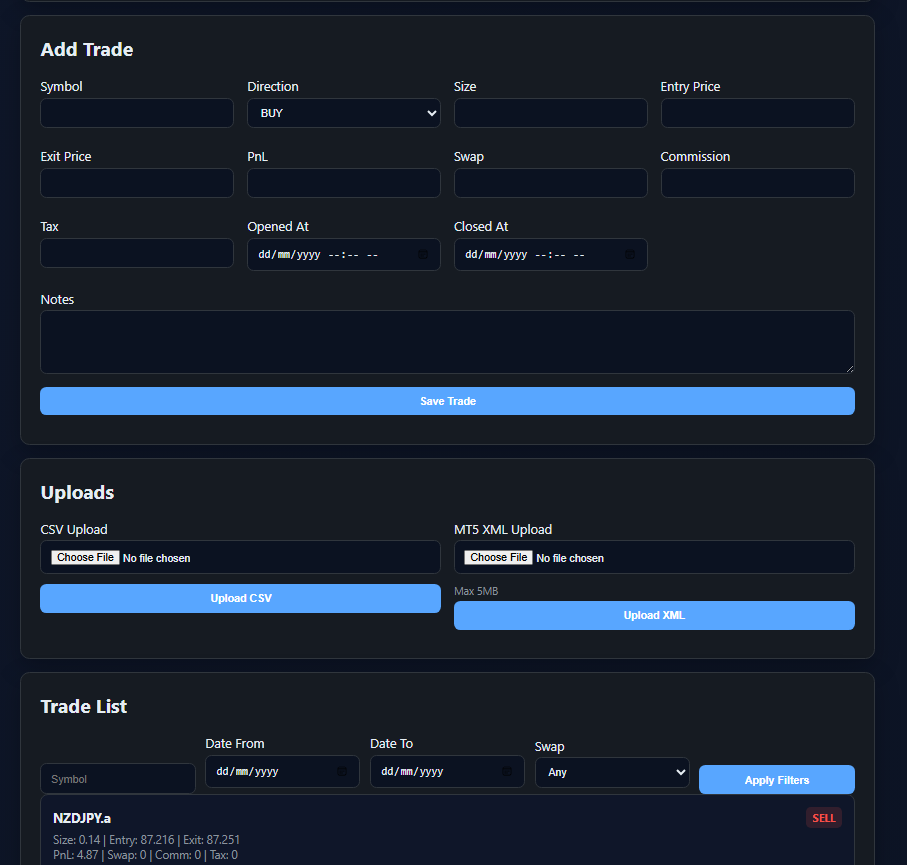
Task: Click calendar icon in Date From filter
Action: pos(342,772)
